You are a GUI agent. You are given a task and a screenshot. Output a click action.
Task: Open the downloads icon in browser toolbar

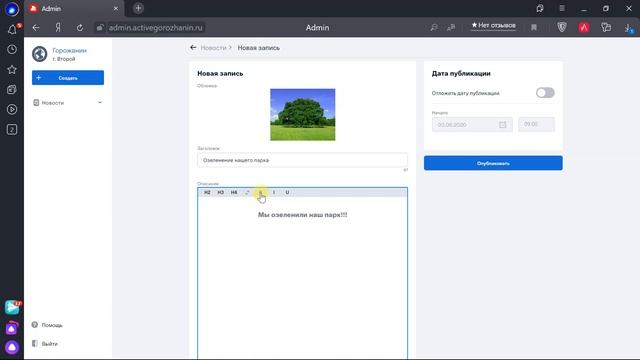628,28
